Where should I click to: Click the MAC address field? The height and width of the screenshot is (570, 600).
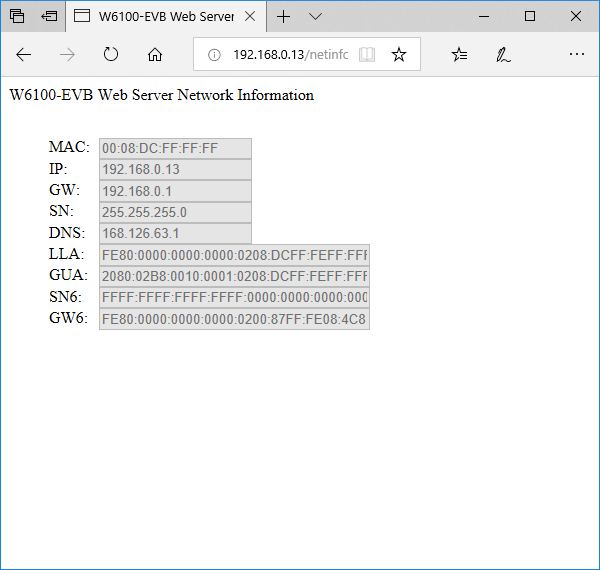(x=175, y=148)
